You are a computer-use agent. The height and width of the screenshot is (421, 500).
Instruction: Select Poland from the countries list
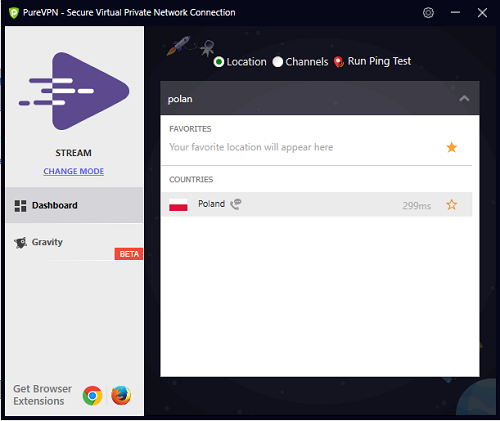click(x=316, y=204)
